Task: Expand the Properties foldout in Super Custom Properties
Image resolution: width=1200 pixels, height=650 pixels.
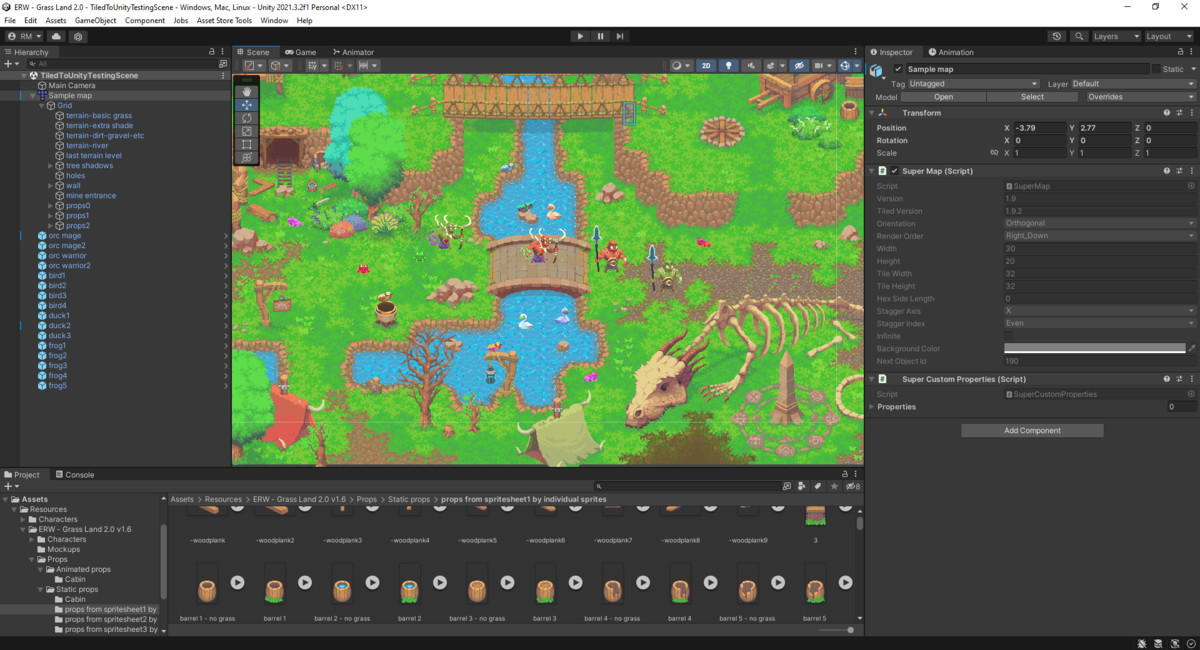Action: click(872, 407)
